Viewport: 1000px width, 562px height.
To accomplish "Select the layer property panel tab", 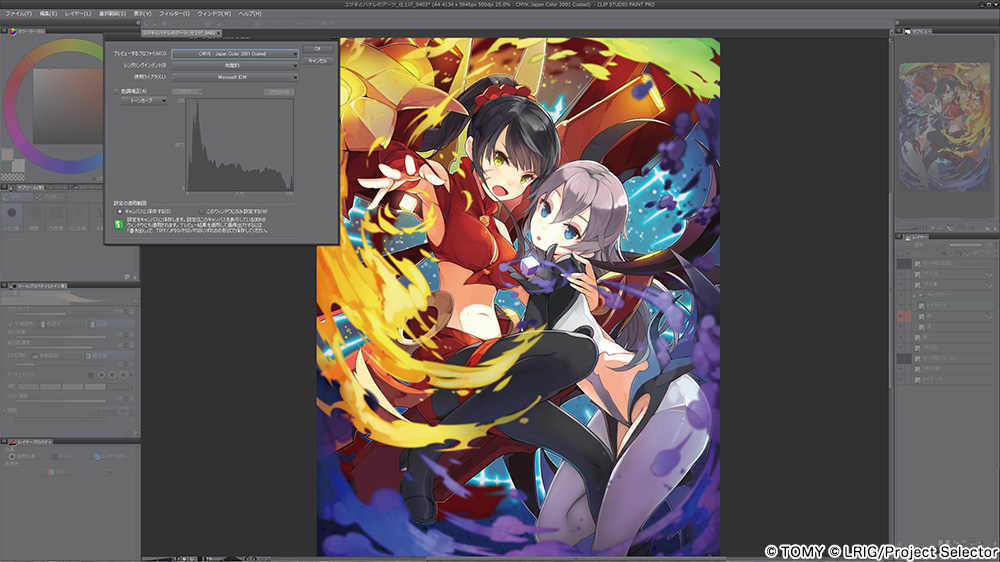I will click(31, 441).
